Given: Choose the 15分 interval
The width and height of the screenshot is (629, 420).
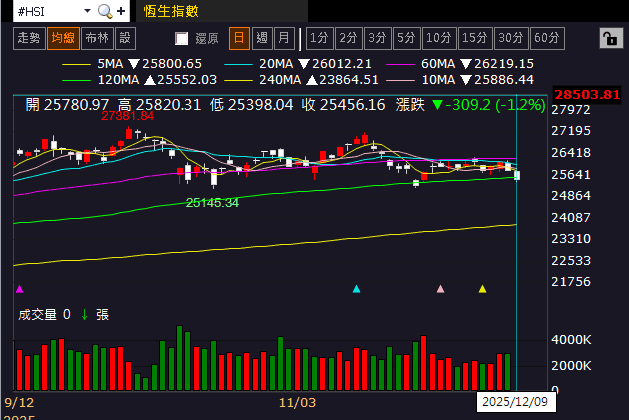Looking at the screenshot, I should point(475,39).
